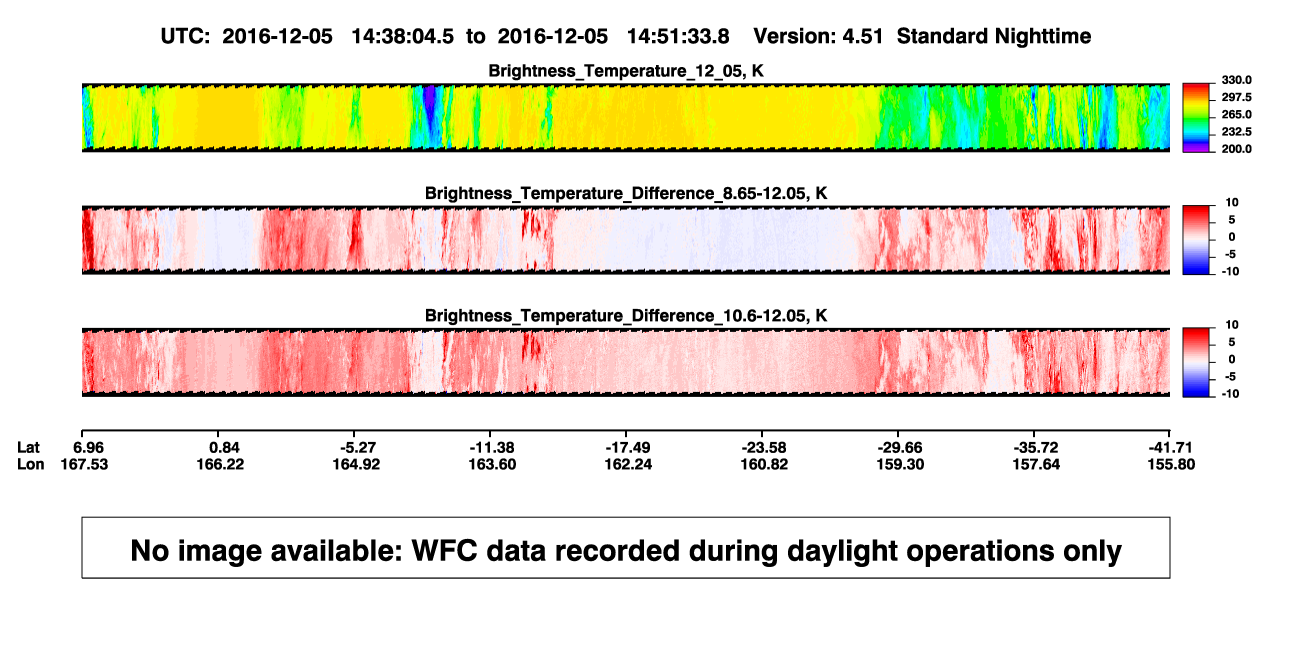Click the 'Lat' axis row label
This screenshot has height=667, width=1300.
tap(29, 447)
